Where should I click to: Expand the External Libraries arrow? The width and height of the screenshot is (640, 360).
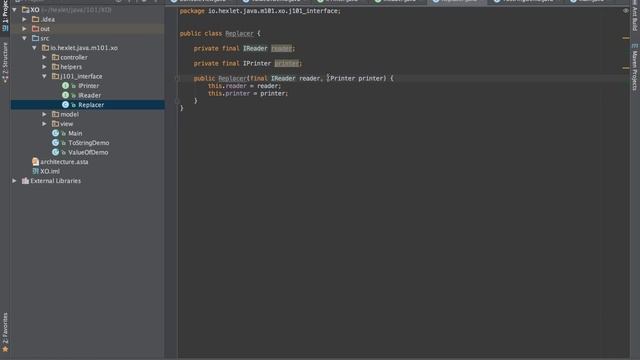(15, 181)
